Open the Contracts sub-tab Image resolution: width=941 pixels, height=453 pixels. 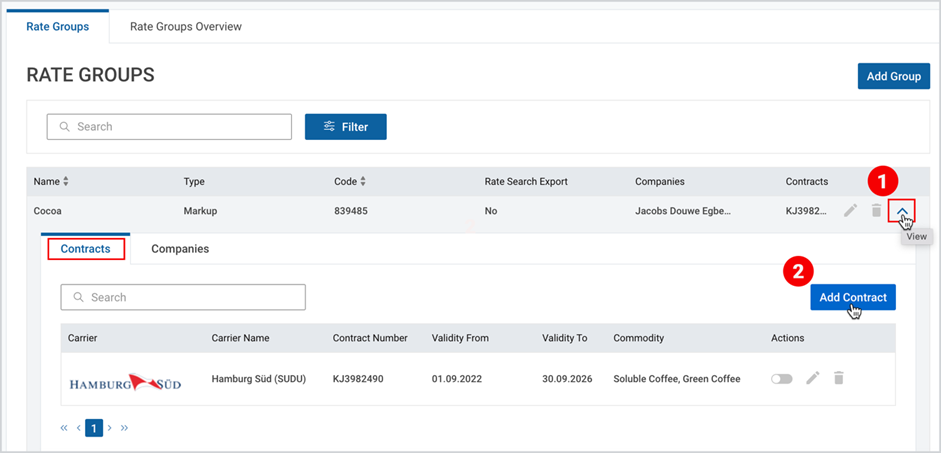coord(86,249)
